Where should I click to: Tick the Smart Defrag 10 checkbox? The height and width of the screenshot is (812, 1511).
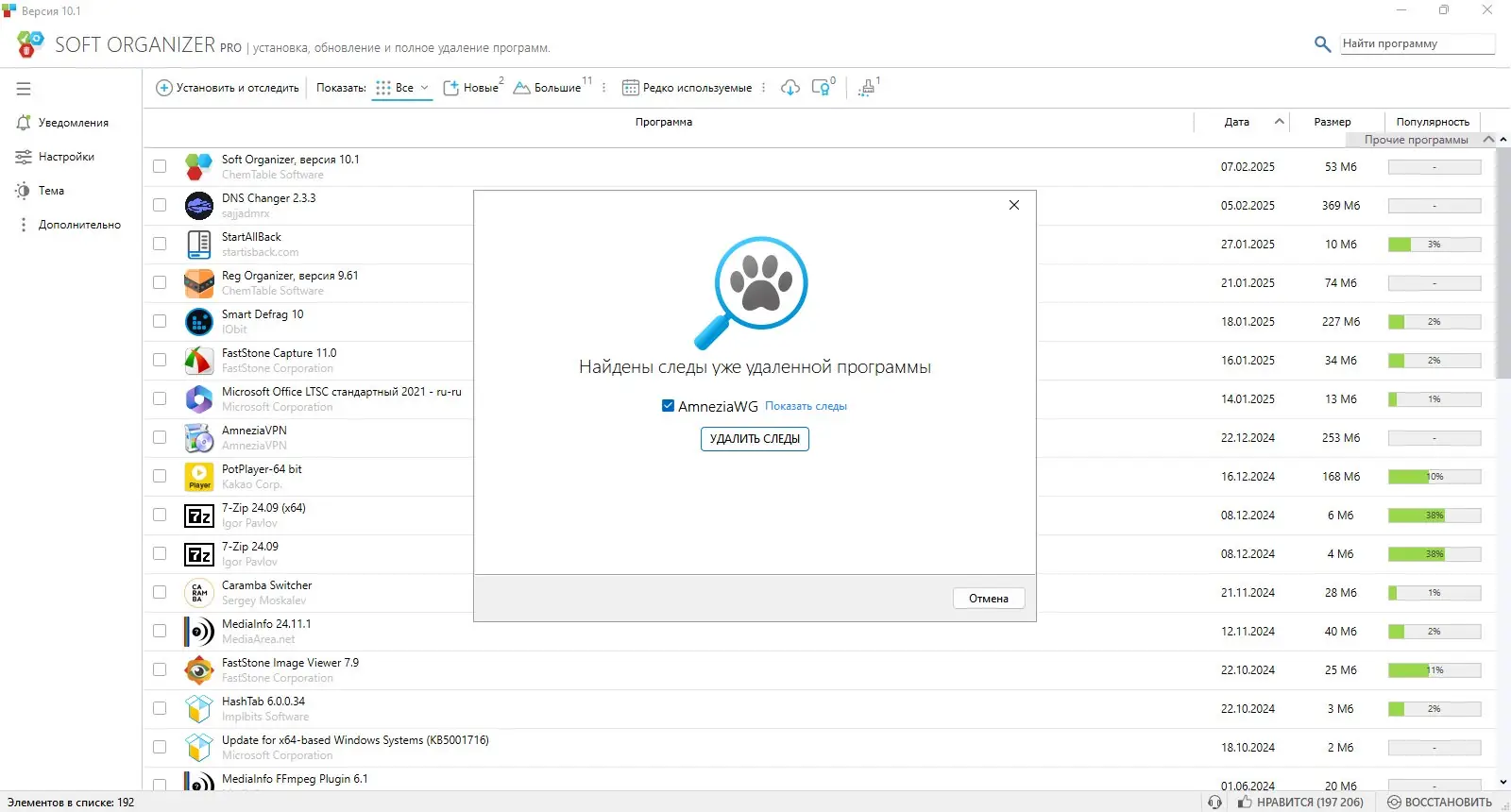pos(160,322)
